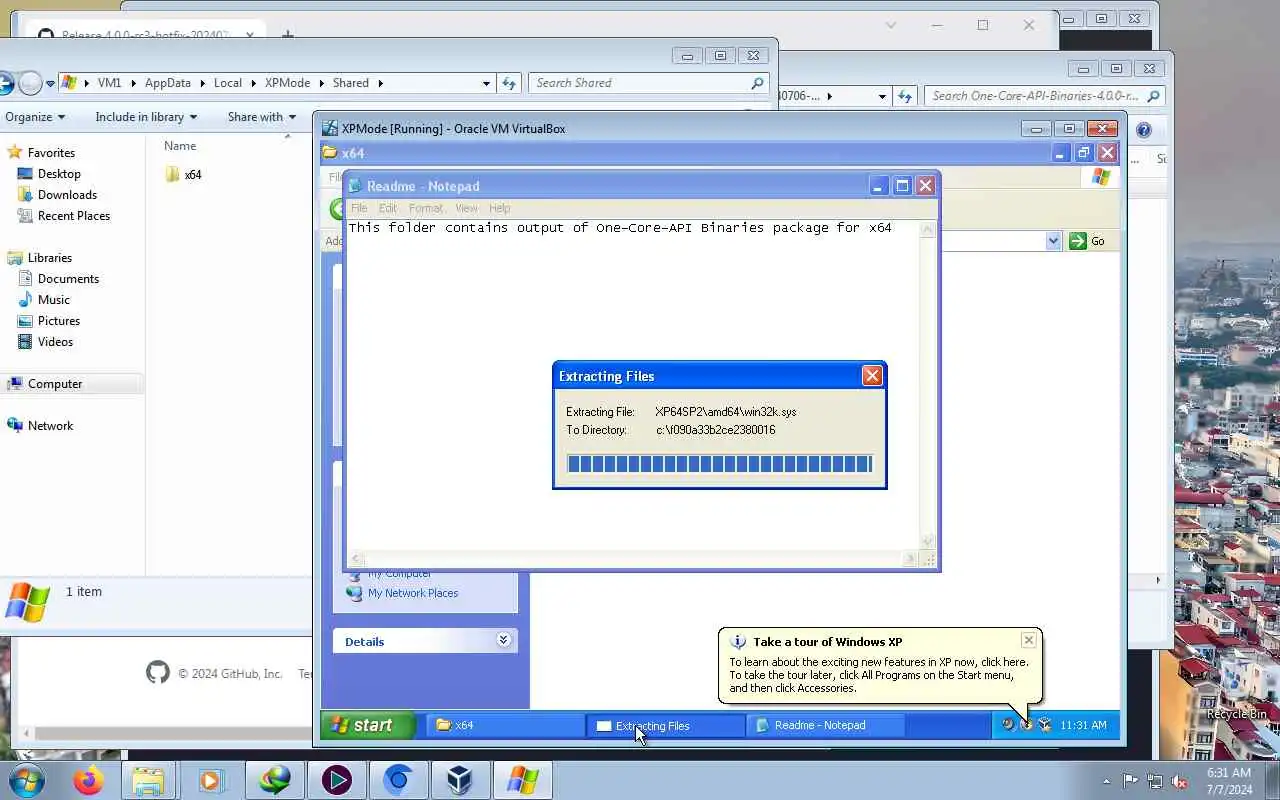1280x800 pixels.
Task: Show hidden Windows 7 tray icons
Action: [1106, 781]
